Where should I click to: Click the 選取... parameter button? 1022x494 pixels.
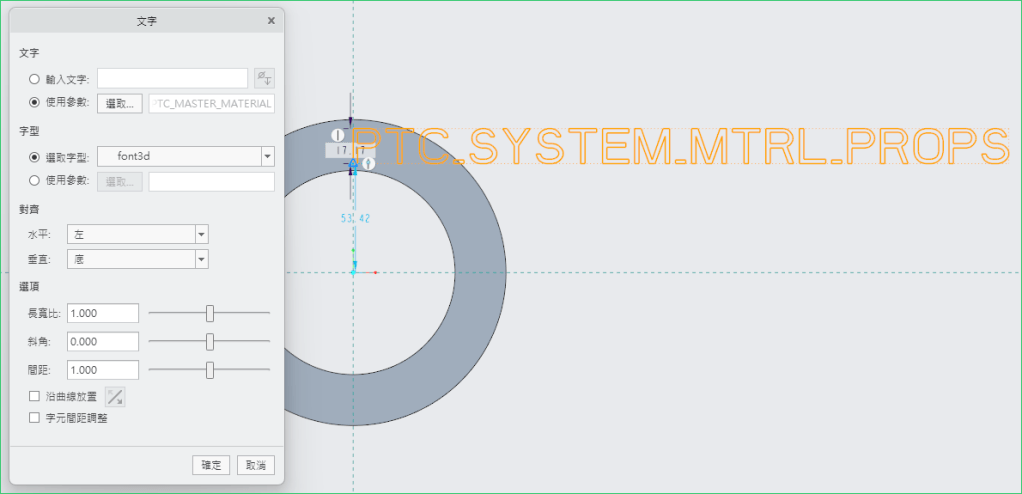click(x=120, y=103)
